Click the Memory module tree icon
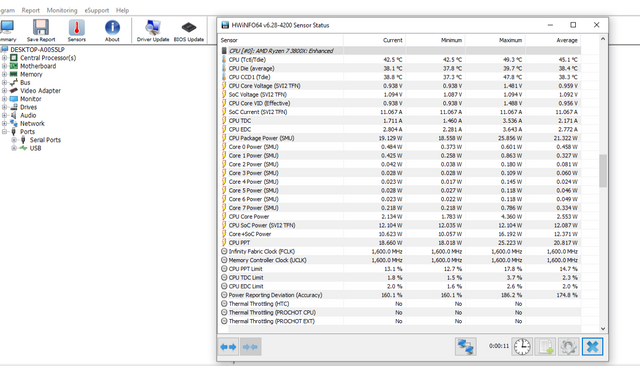Screen dimensions: 640x366 pyautogui.click(x=14, y=74)
